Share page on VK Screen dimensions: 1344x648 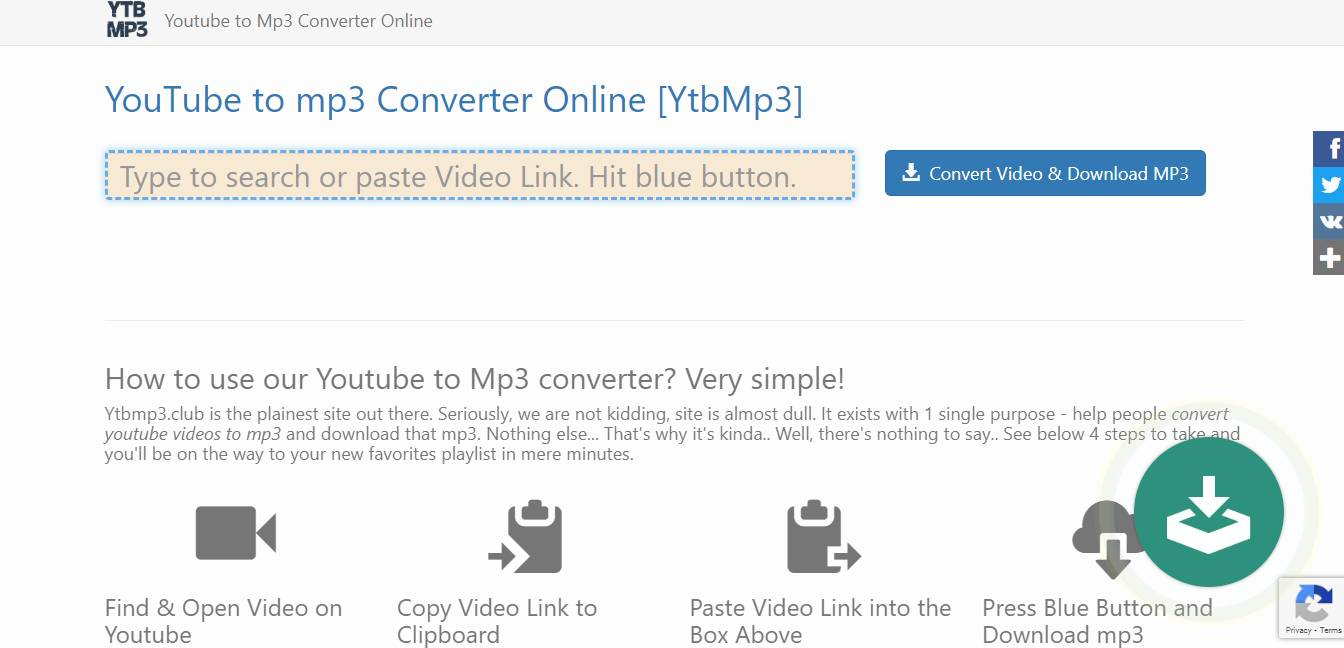1329,221
